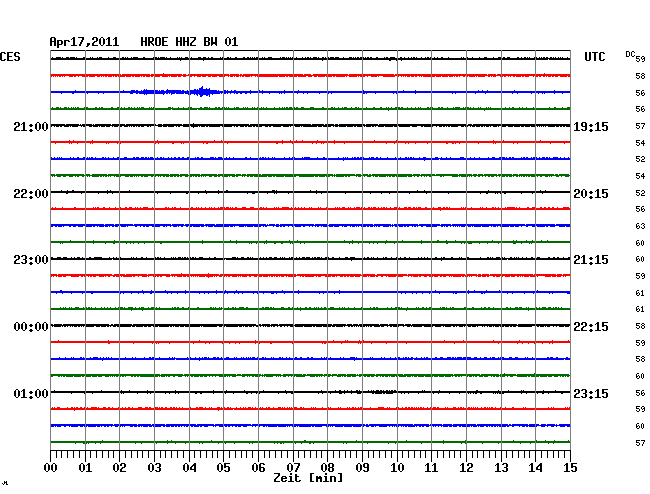Click the DC value 52 beside 20:15
The height and width of the screenshot is (494, 650).
click(640, 193)
